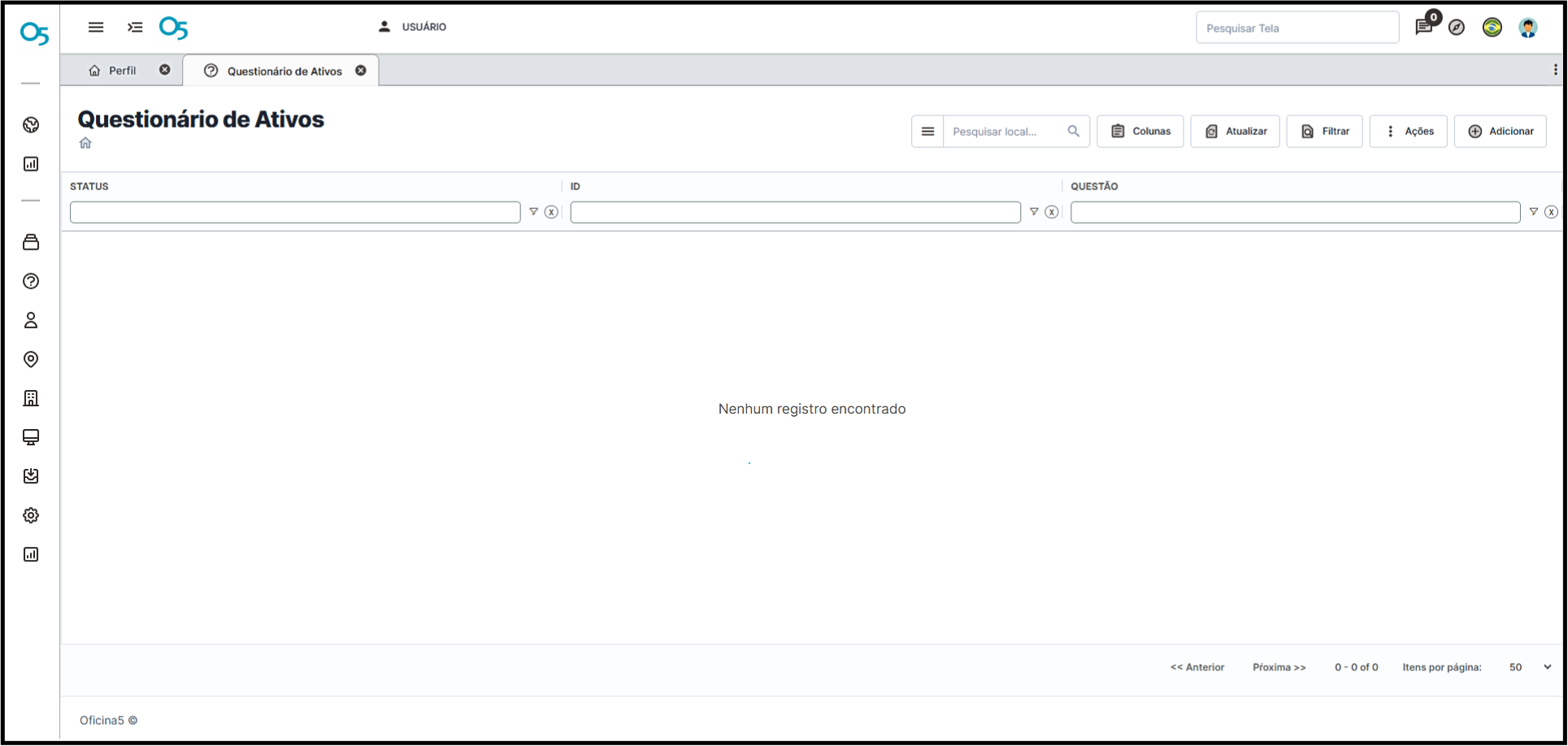Screen dimensions: 1568x746
Task: Click the Pesquisar Tela search field
Action: pyautogui.click(x=1297, y=28)
